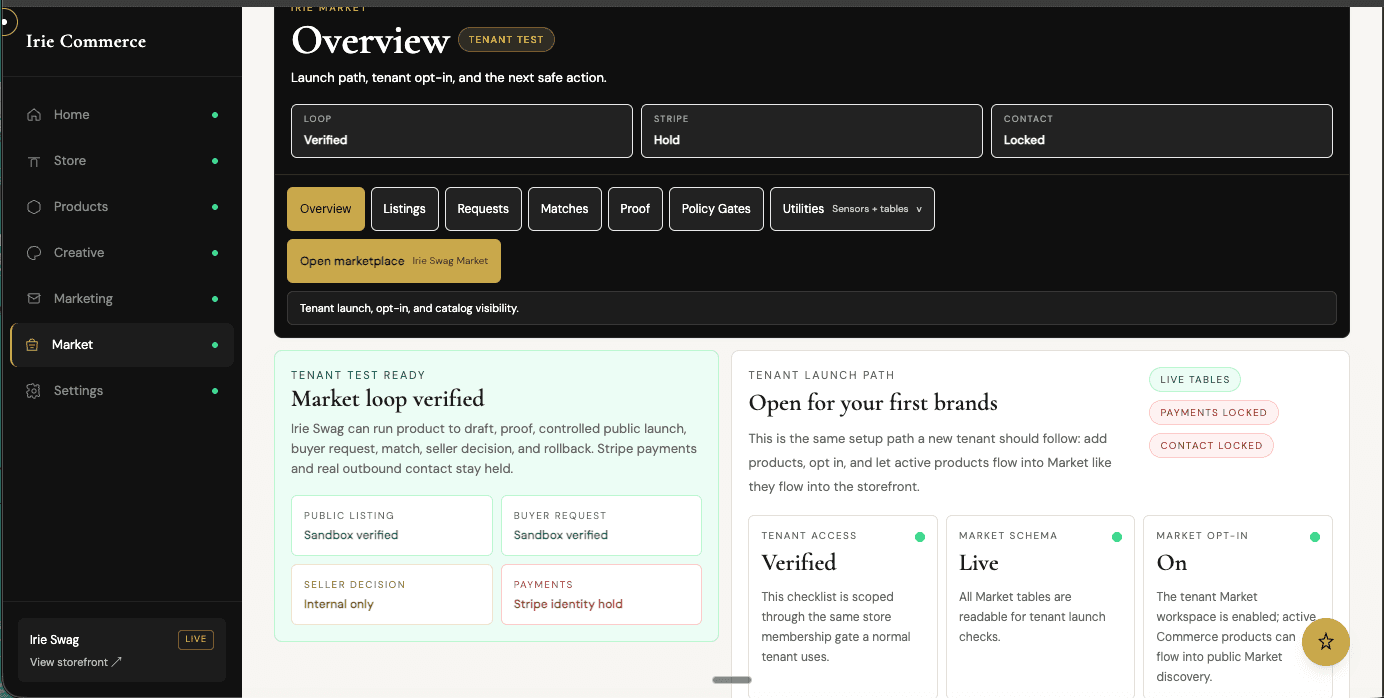Go to Products in the sidebar
Screen dimensions: 1384x698
(122, 207)
